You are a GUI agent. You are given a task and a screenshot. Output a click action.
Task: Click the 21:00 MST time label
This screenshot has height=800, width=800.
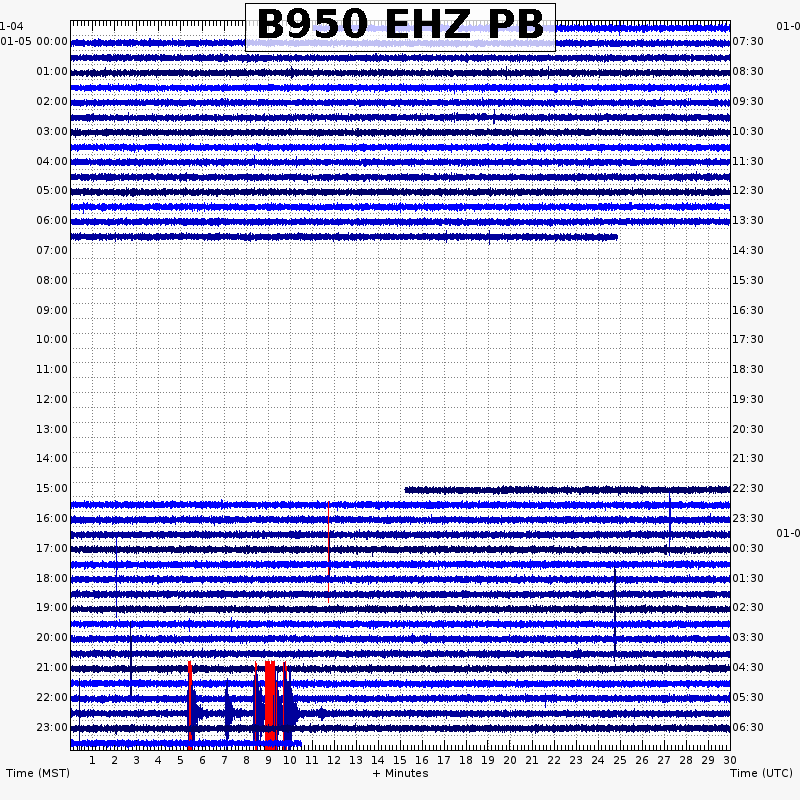pos(52,668)
